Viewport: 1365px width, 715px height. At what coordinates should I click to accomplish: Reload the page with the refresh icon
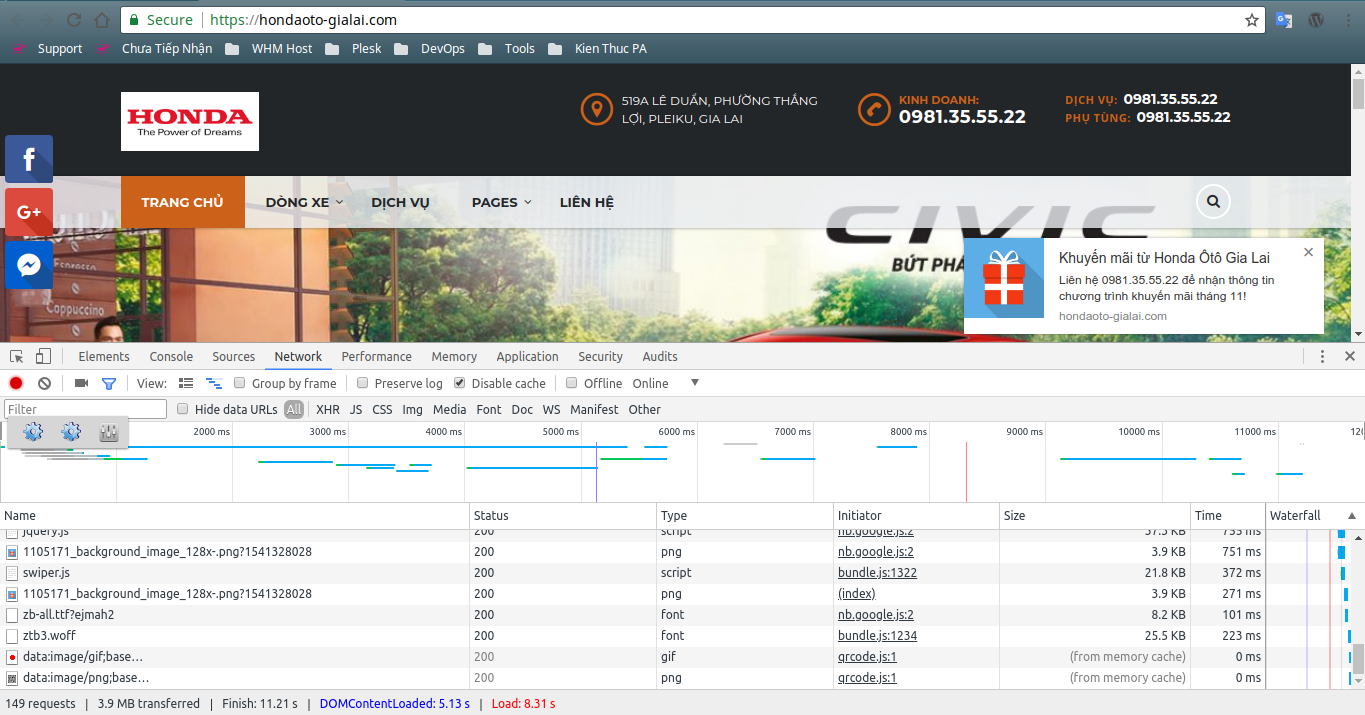point(74,20)
